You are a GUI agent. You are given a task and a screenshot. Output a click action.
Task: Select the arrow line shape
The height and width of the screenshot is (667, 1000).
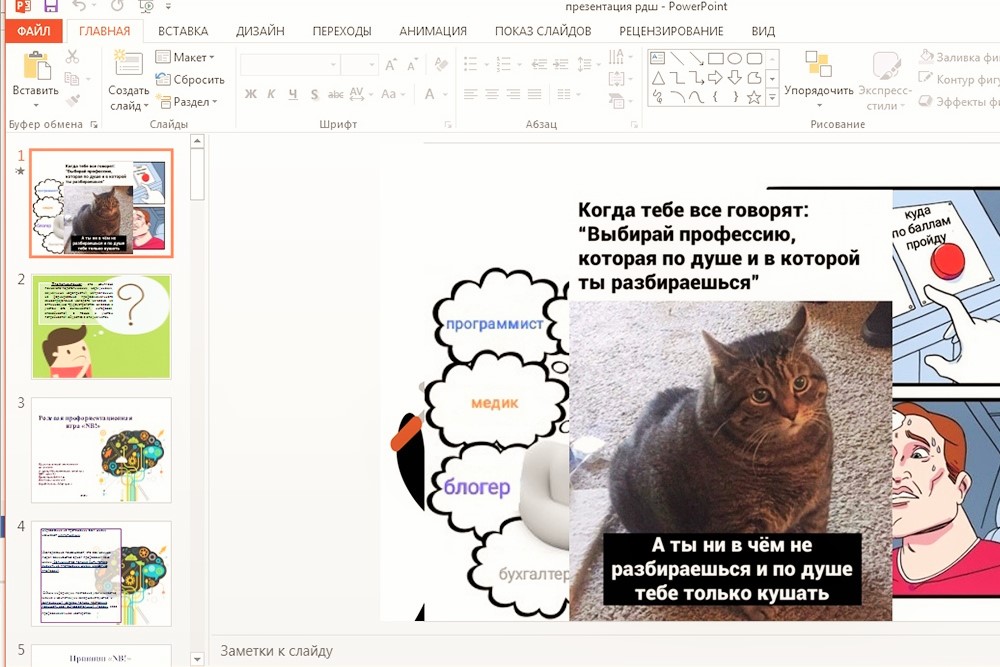[696, 59]
